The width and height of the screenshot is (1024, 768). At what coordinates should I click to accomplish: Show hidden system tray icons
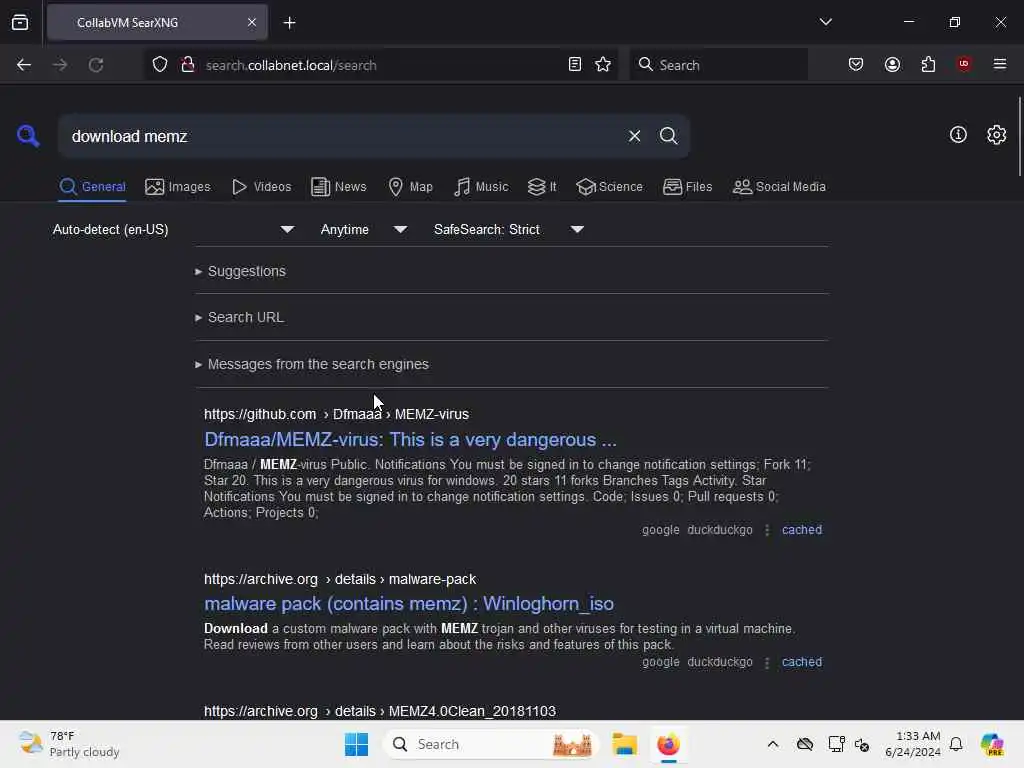pyautogui.click(x=773, y=744)
